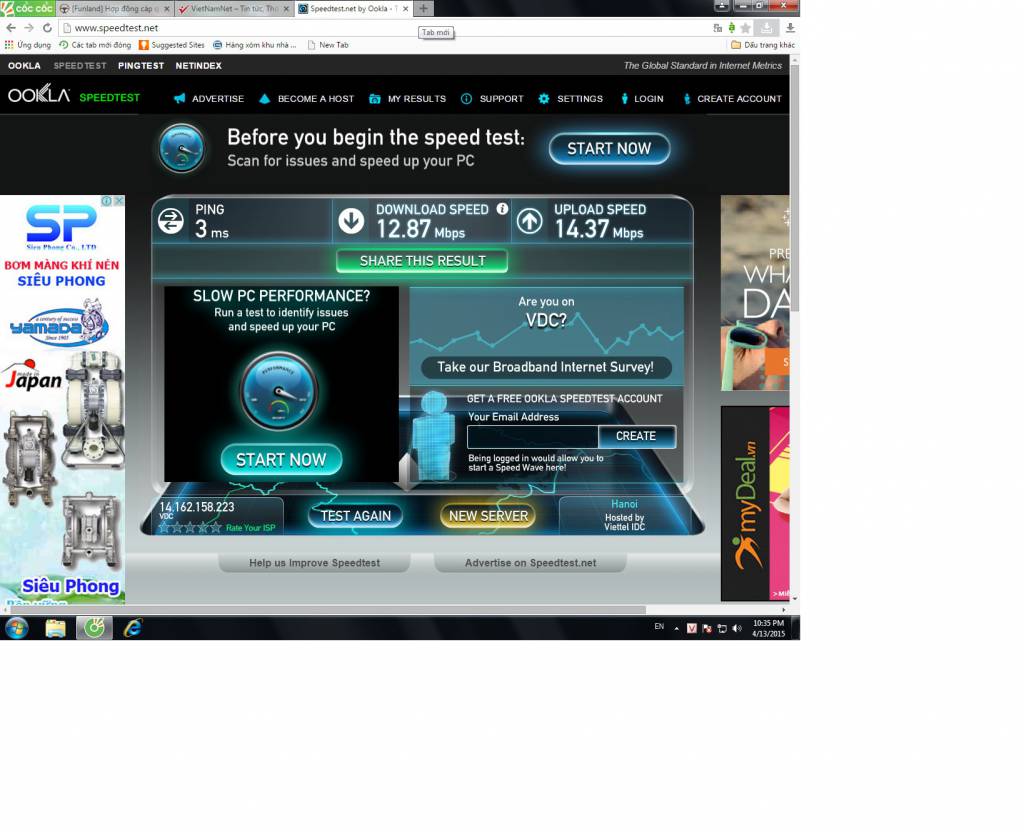Open the Windows Start menu

coord(16,628)
